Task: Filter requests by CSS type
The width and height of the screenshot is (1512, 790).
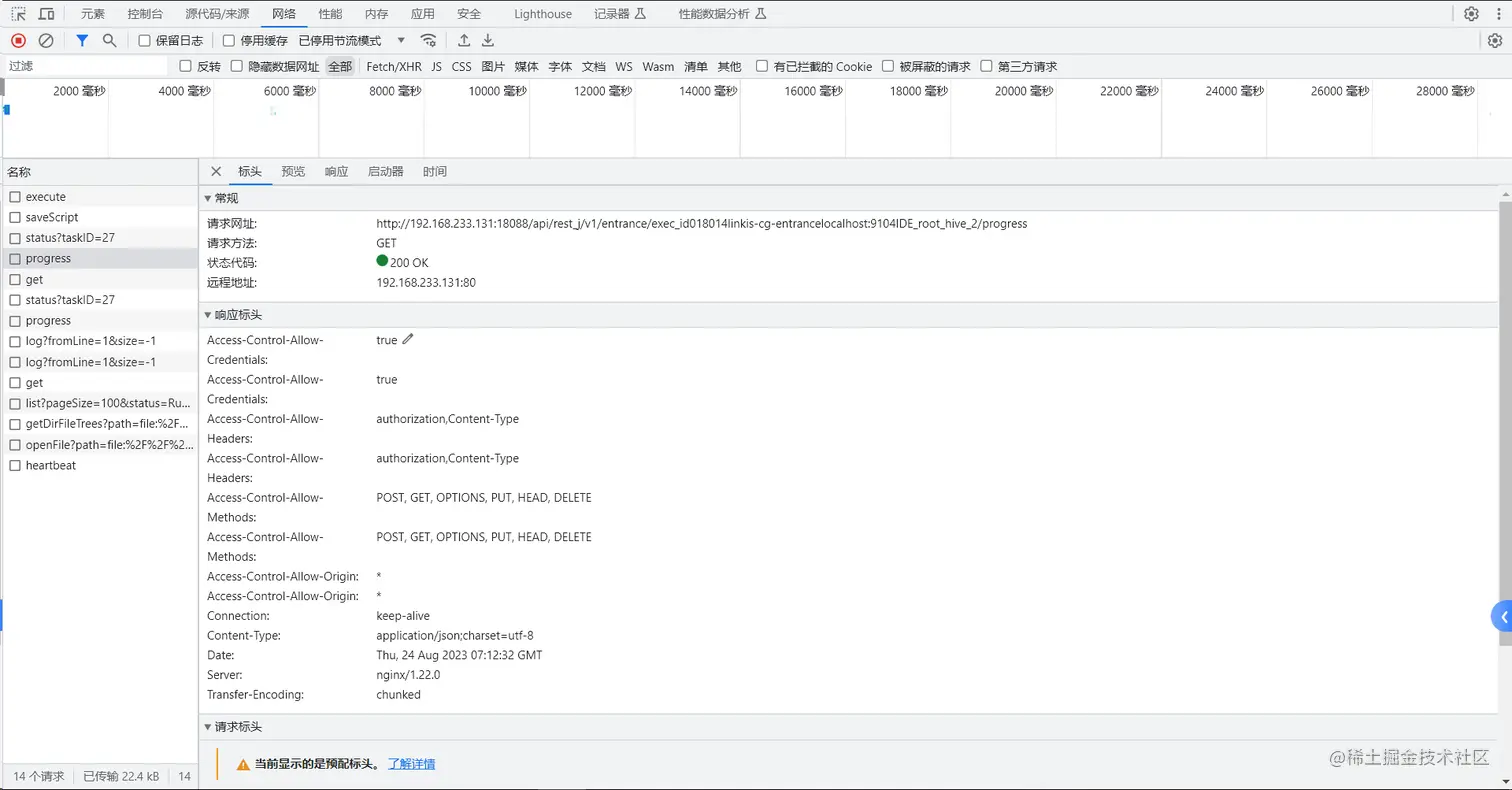Action: click(x=461, y=66)
